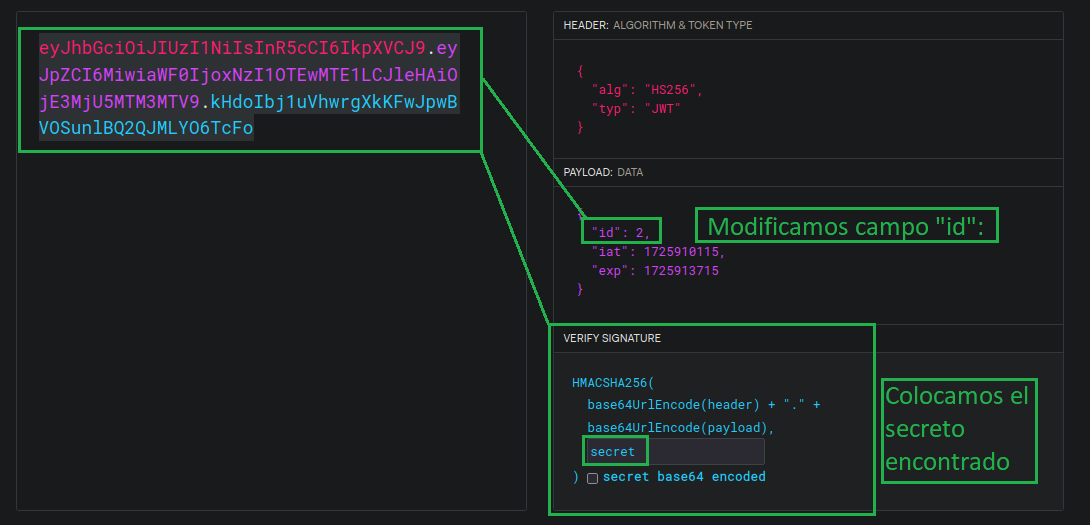Click the base64UrlEncode(header) line
Image resolution: width=1090 pixels, height=525 pixels.
[x=703, y=405]
